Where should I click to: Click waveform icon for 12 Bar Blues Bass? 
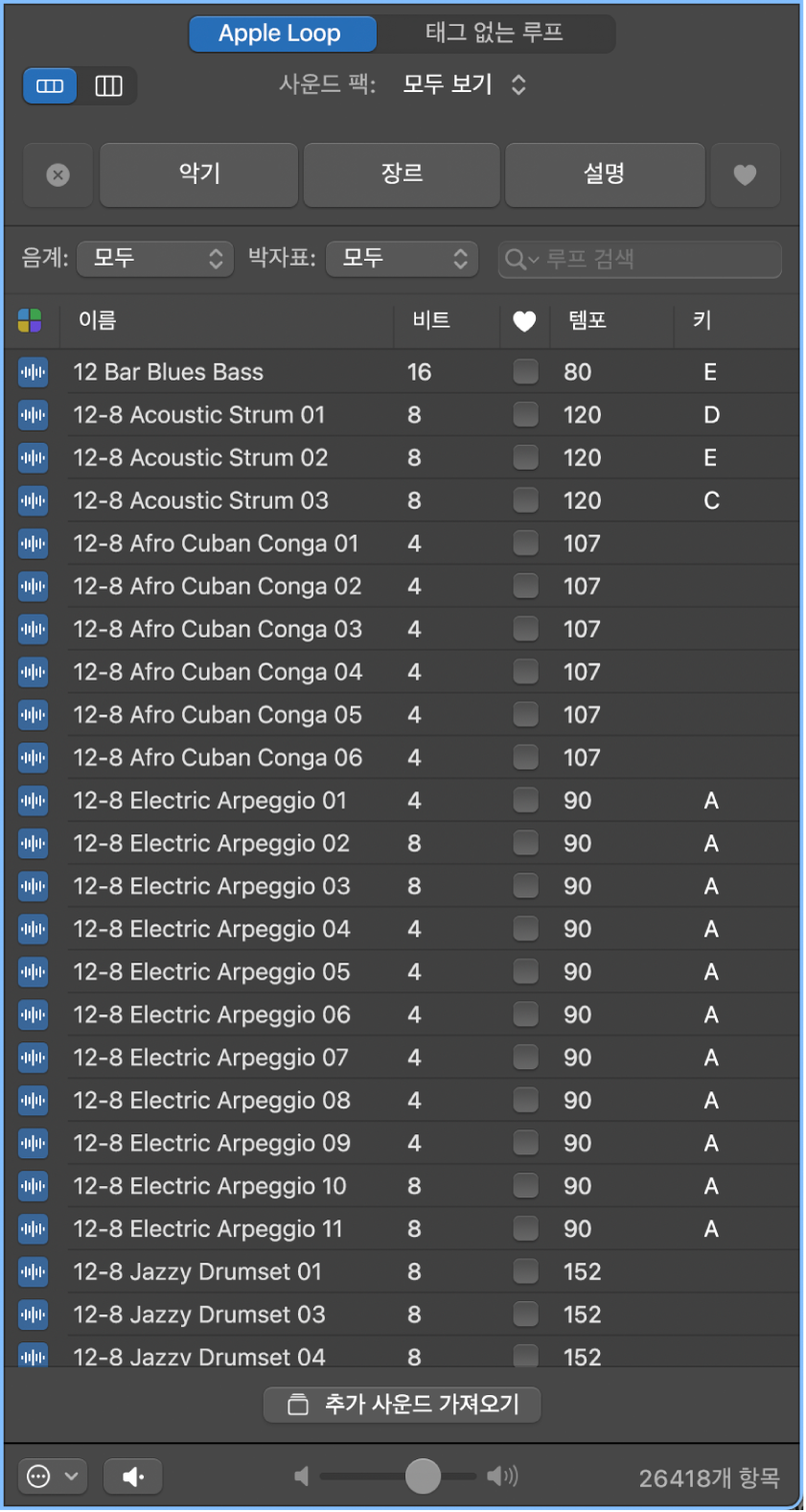click(x=34, y=372)
